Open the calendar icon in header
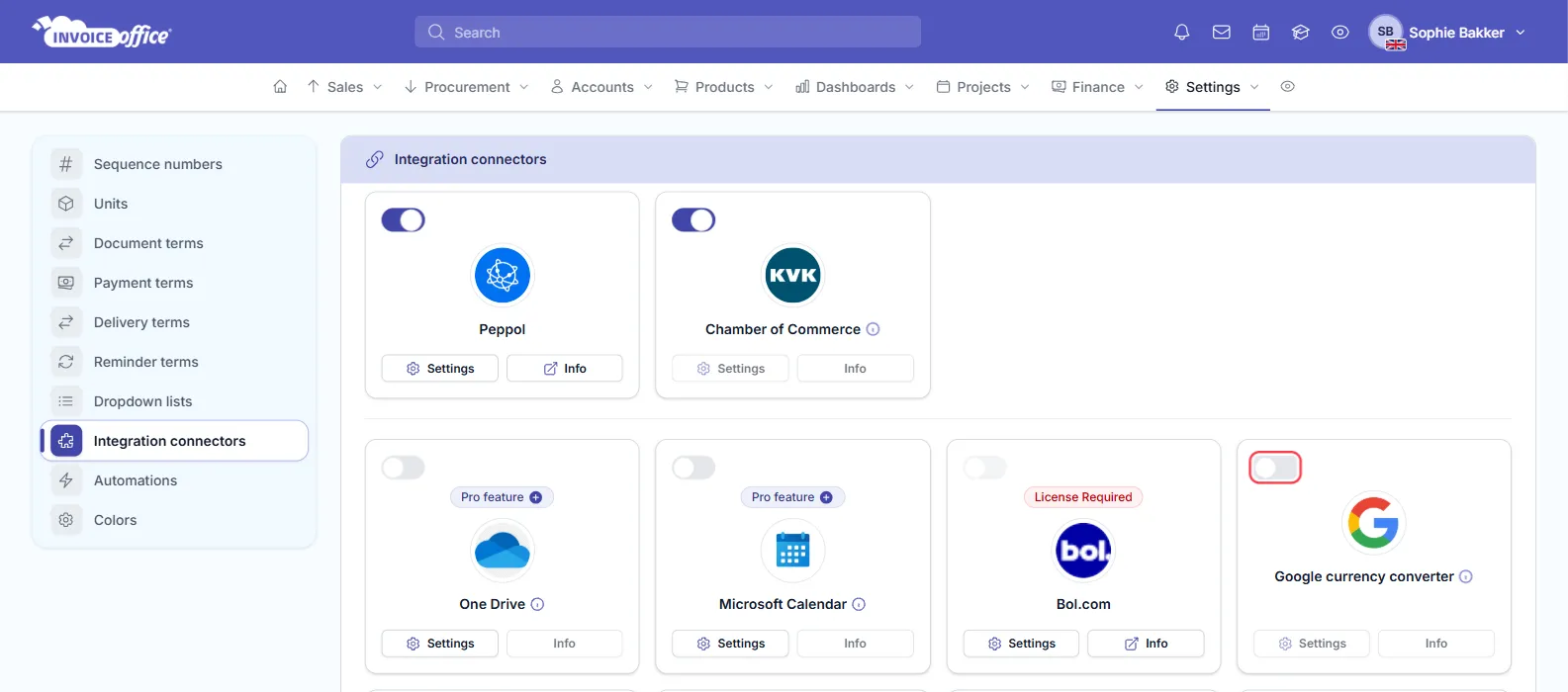 [1261, 33]
